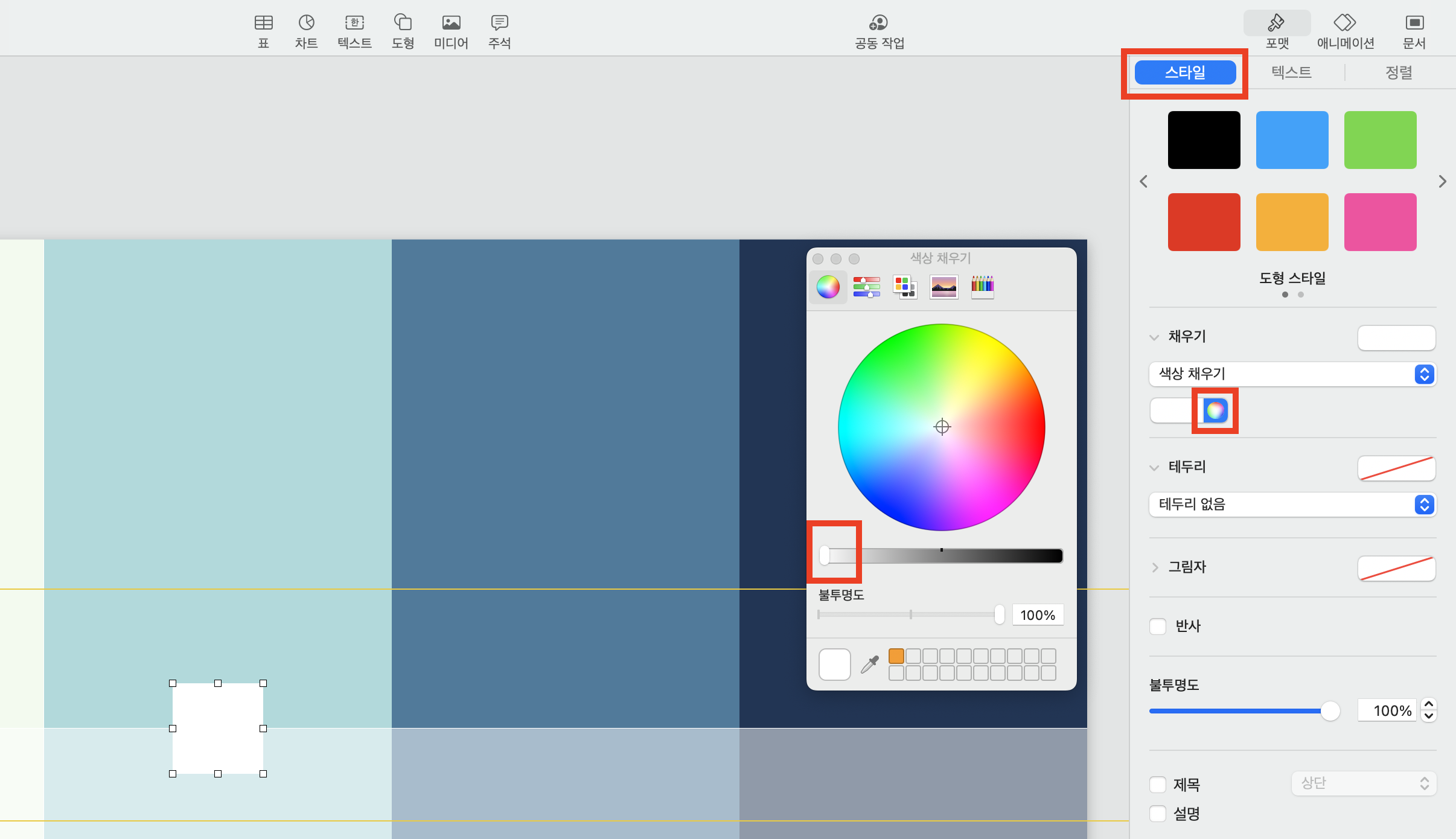Select the color sliders picker tab

(x=866, y=287)
